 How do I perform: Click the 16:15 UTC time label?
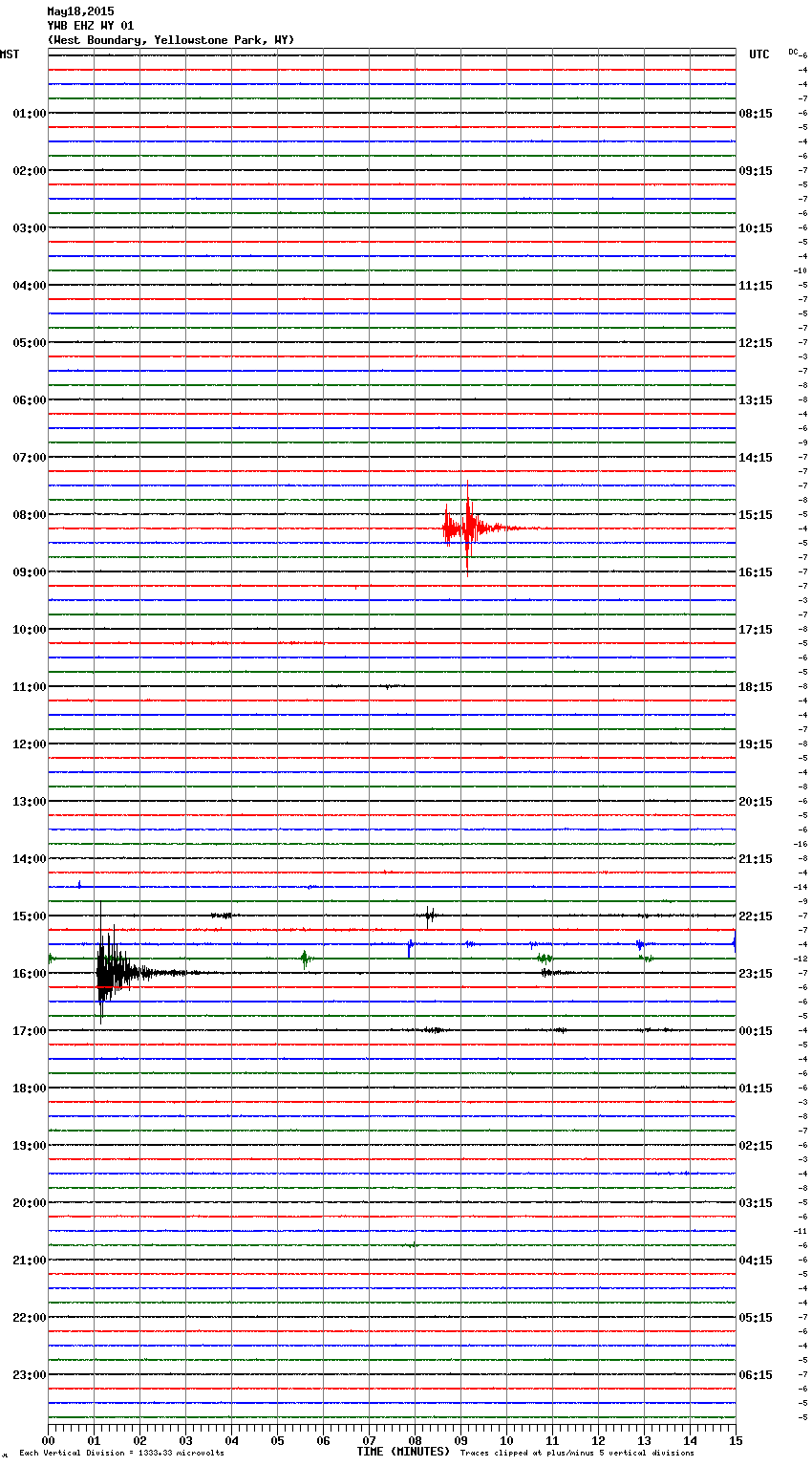(756, 572)
